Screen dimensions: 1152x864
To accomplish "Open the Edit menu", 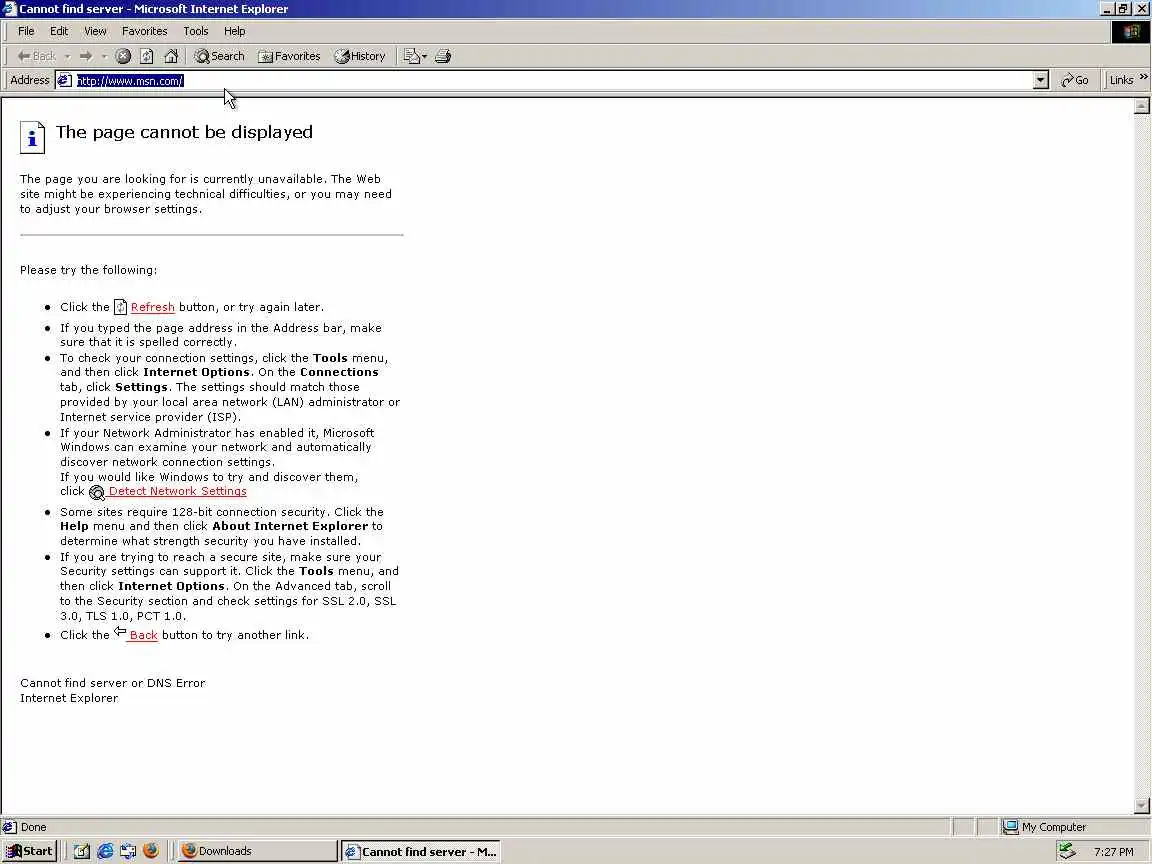I will (x=59, y=31).
